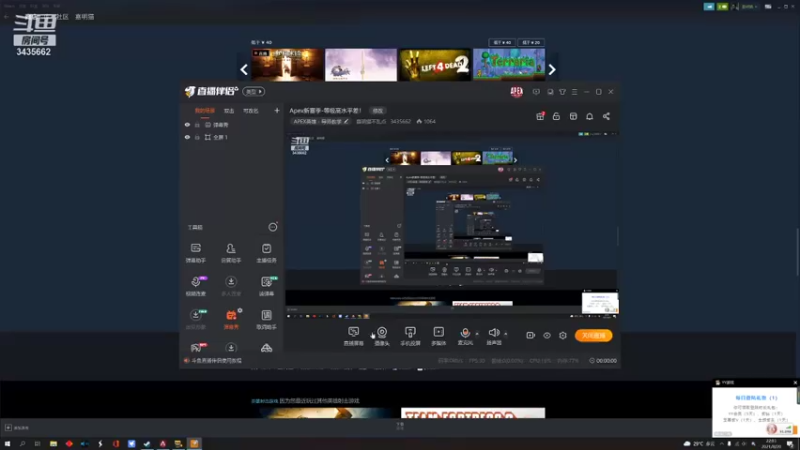This screenshot has width=800, height=450.
Task: Add a camera source from bottom toolbar
Action: (x=382, y=336)
